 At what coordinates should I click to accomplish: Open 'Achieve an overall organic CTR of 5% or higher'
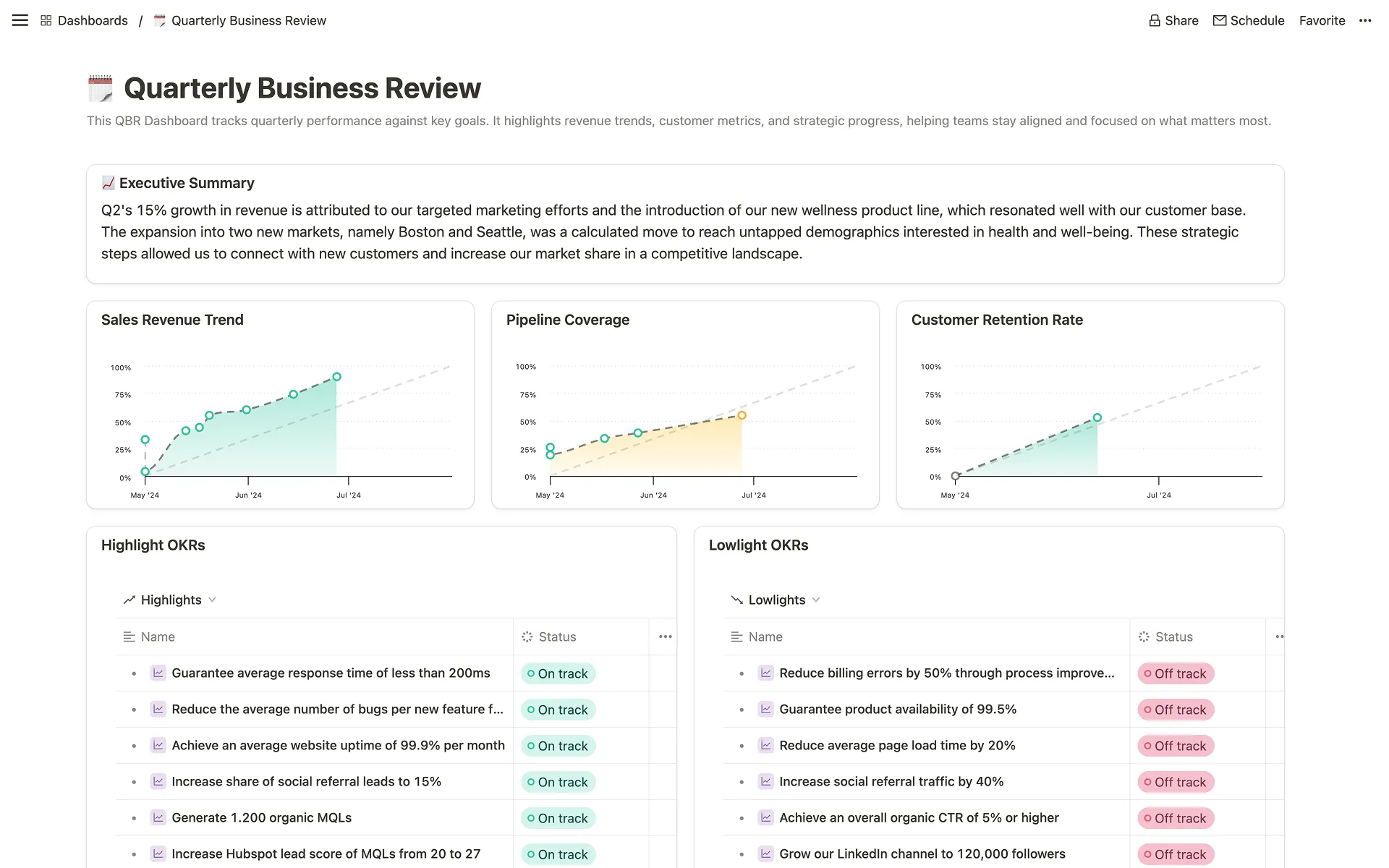click(x=919, y=817)
